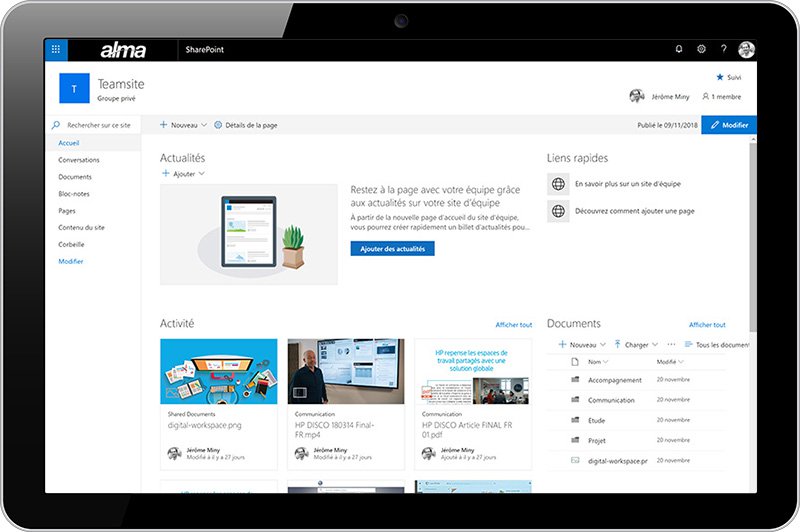Click the Ajouter des actualités button

(x=392, y=249)
